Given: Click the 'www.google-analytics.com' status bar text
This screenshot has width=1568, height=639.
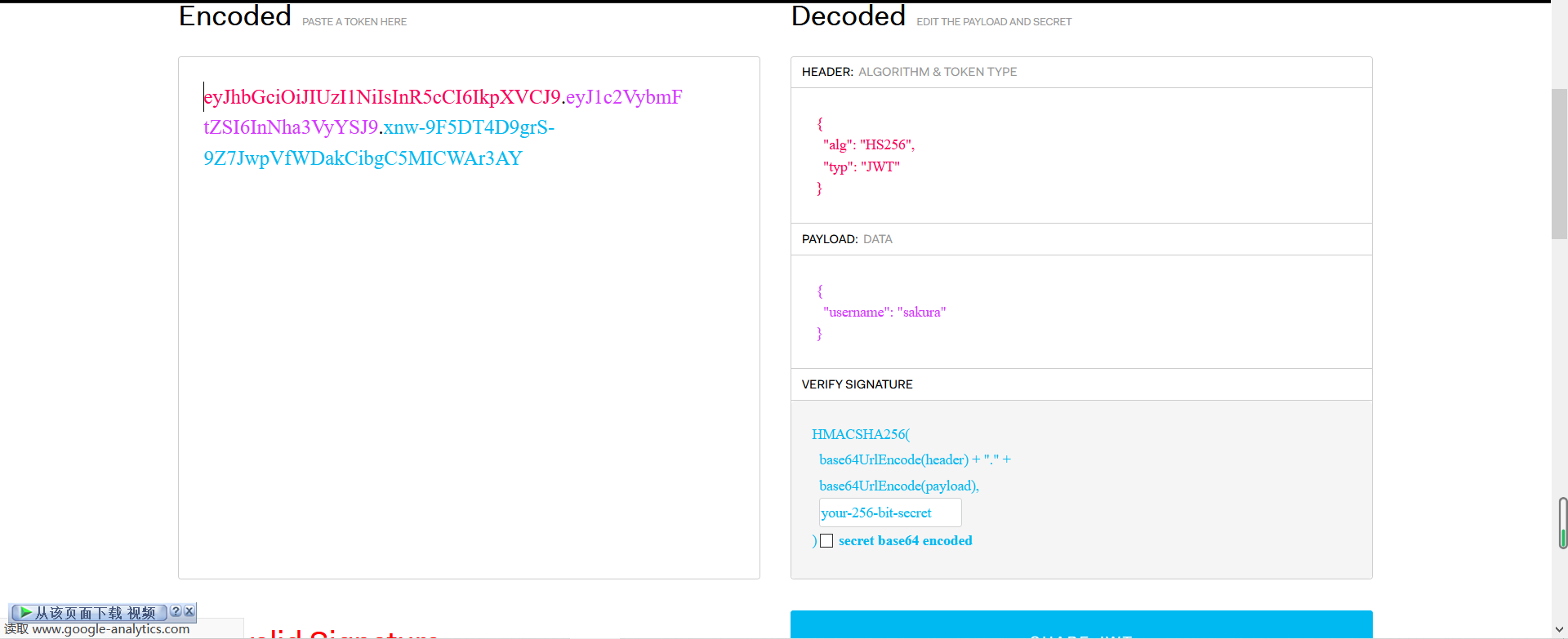Looking at the screenshot, I should (x=111, y=629).
